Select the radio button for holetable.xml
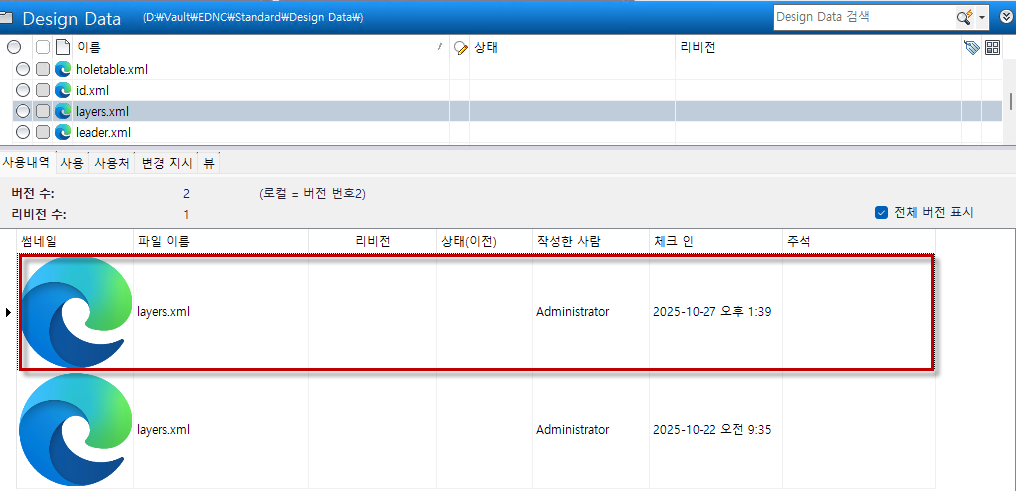 23,69
